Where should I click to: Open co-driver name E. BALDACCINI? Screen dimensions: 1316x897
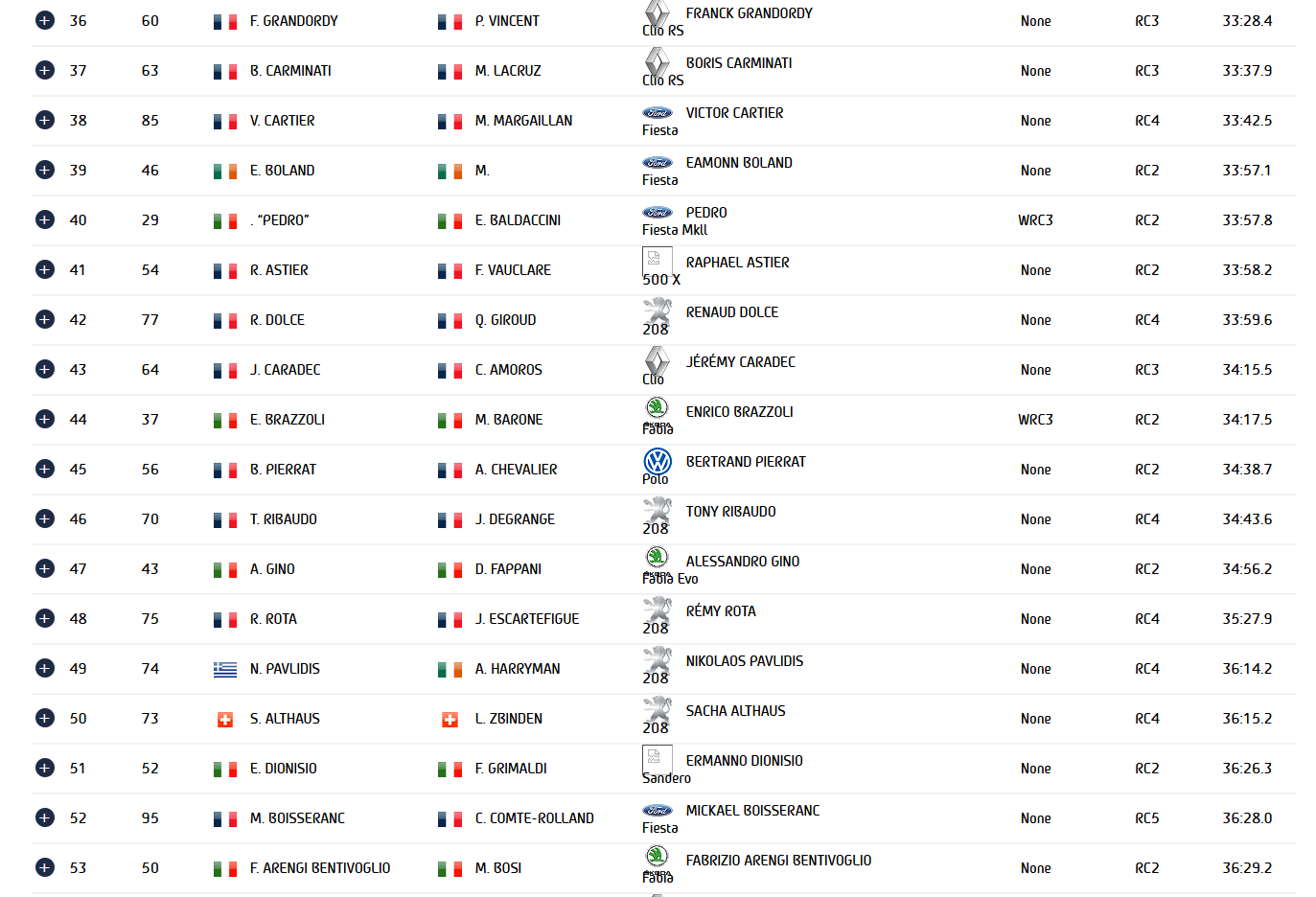click(x=518, y=220)
